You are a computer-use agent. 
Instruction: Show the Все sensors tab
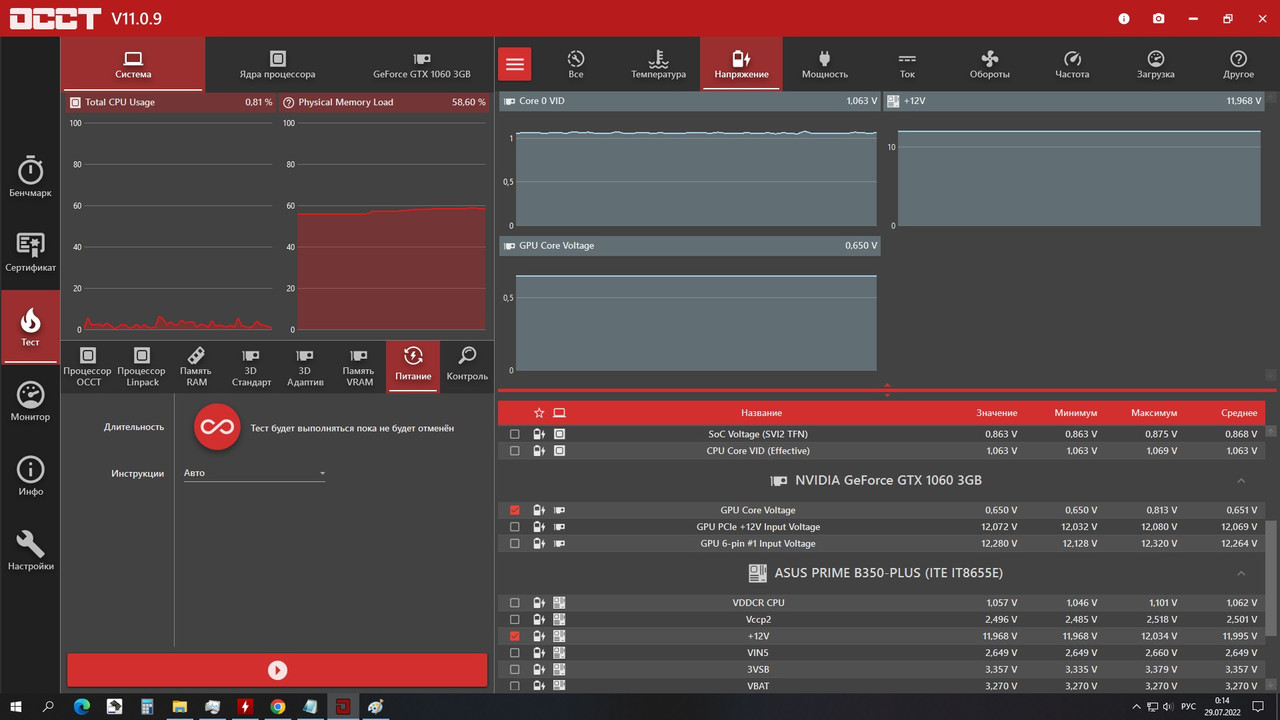(576, 65)
